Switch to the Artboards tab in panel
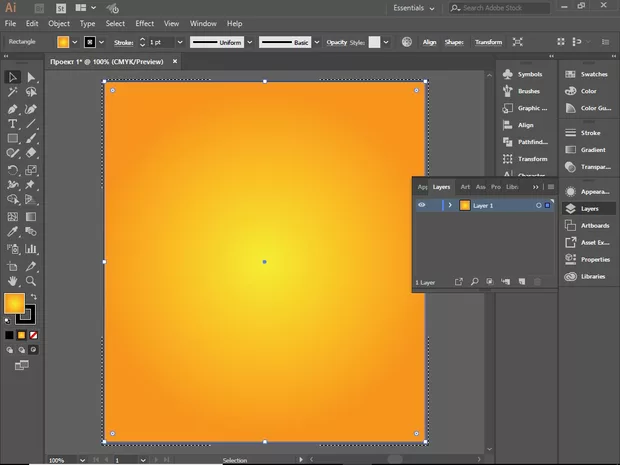This screenshot has height=465, width=620. (x=465, y=187)
